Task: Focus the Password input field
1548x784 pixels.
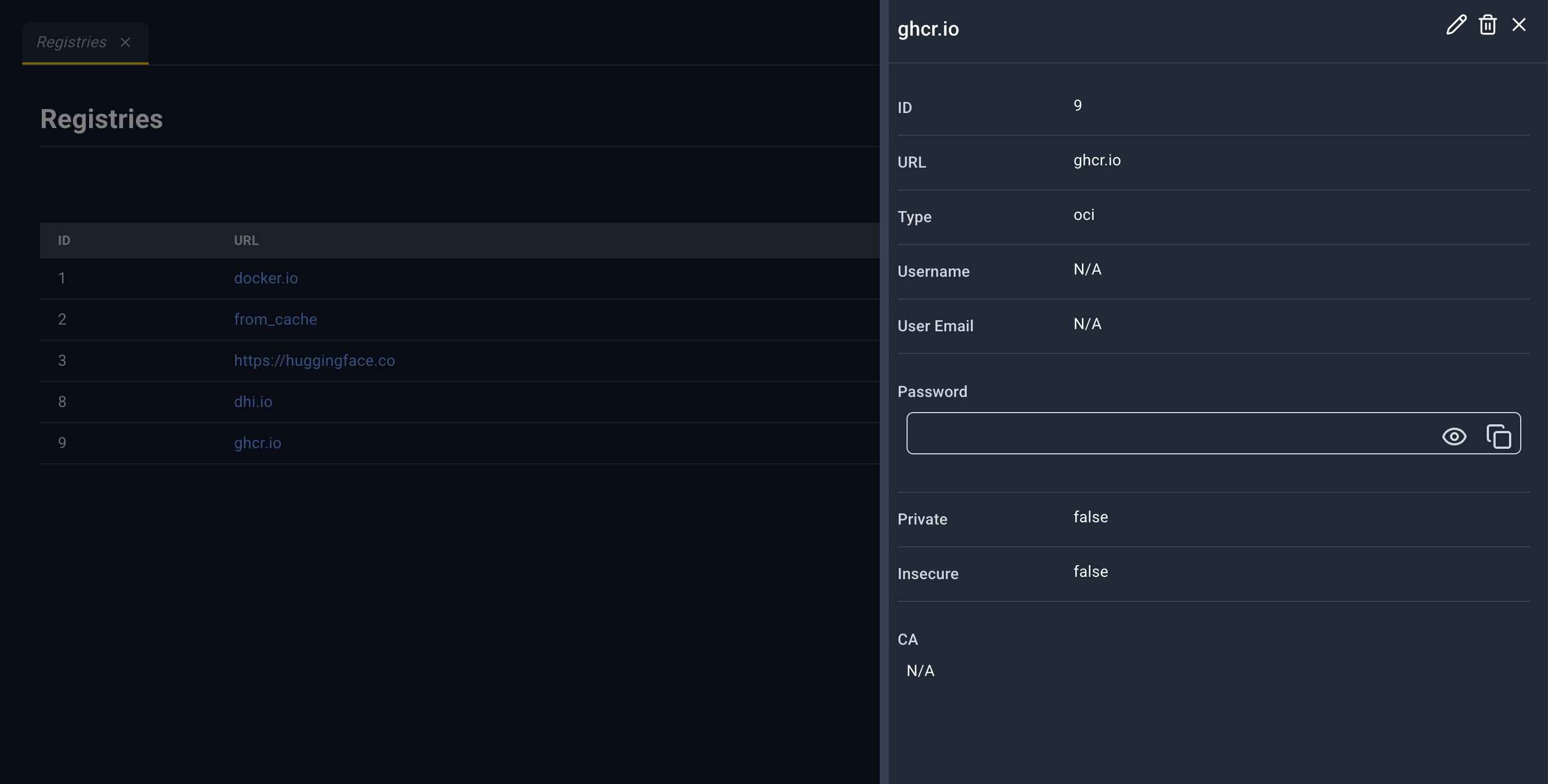Action: tap(1213, 433)
